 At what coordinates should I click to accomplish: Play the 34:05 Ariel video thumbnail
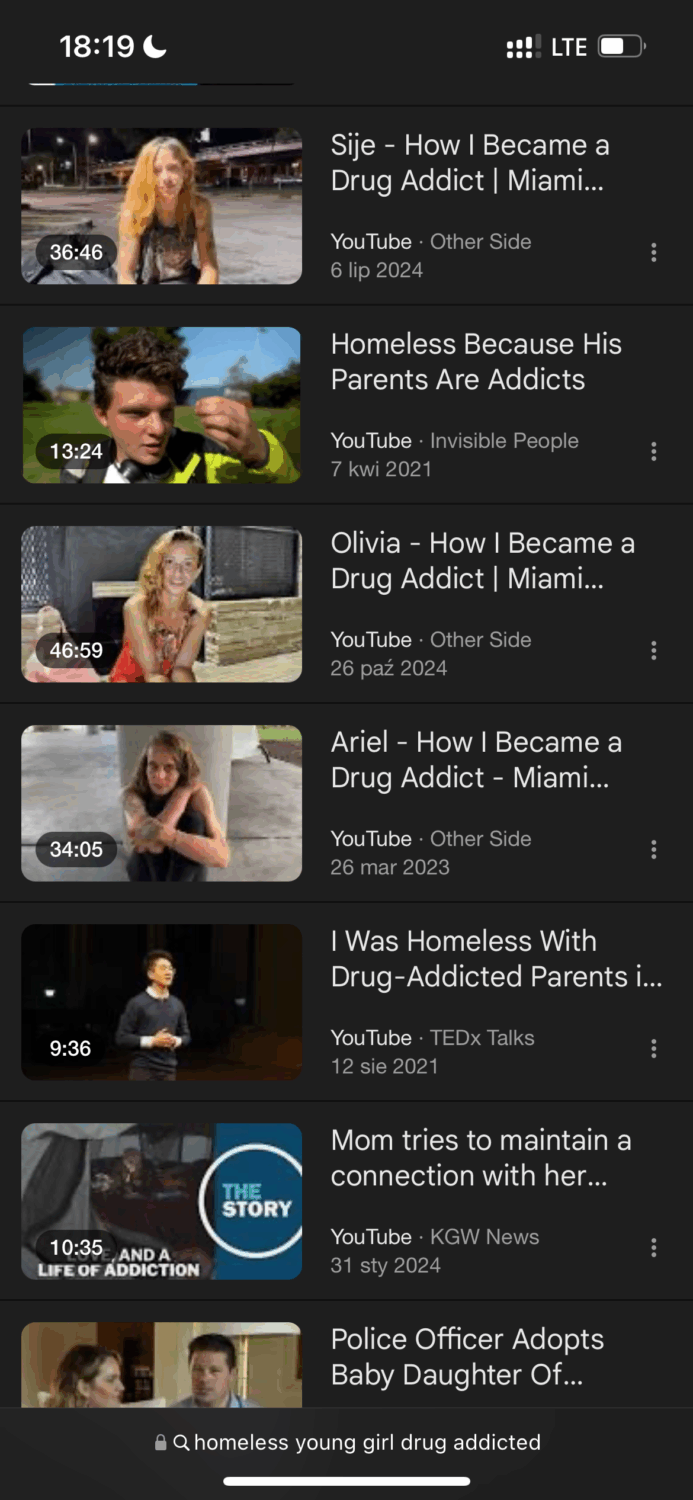pyautogui.click(x=162, y=803)
